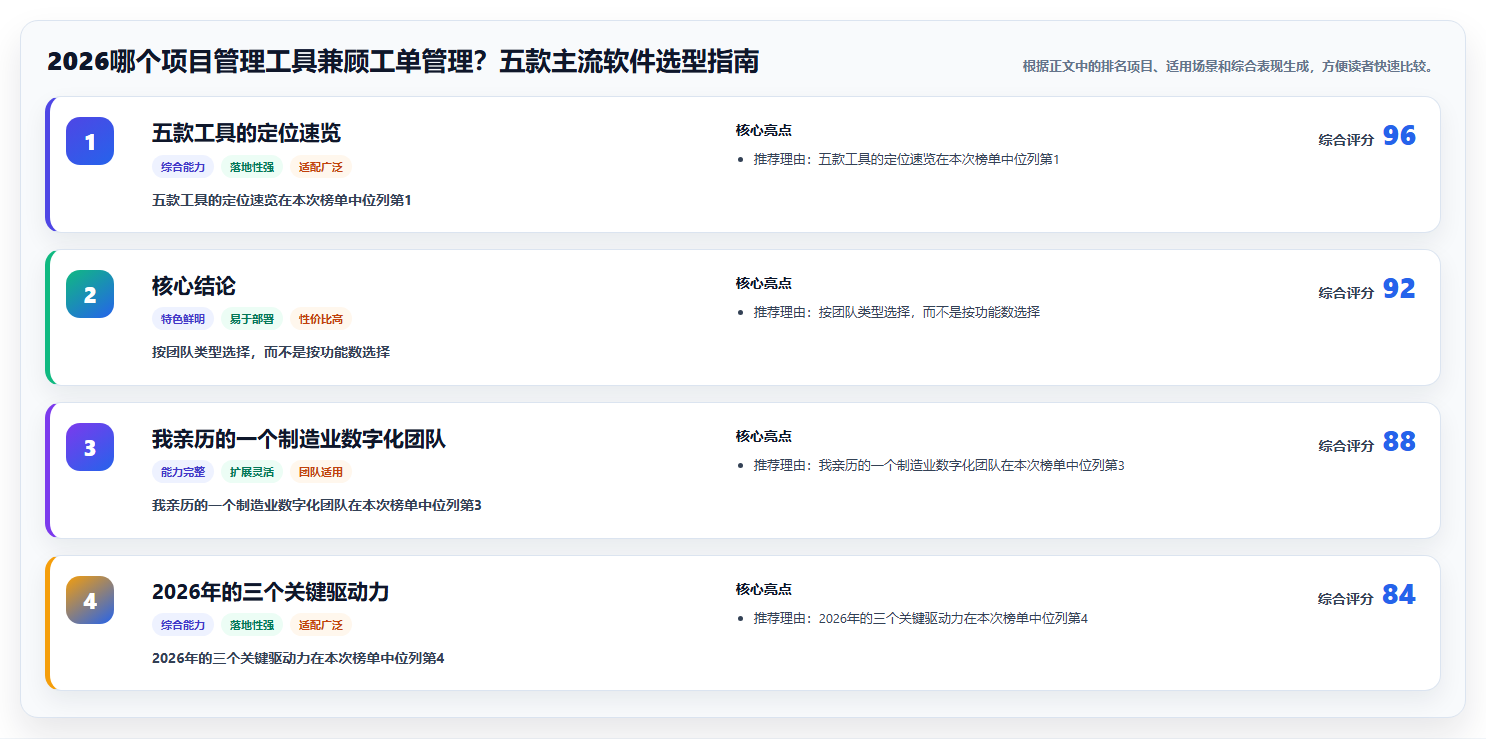This screenshot has height=739, width=1486.
Task: Click the score value 92
Action: pos(1399,289)
